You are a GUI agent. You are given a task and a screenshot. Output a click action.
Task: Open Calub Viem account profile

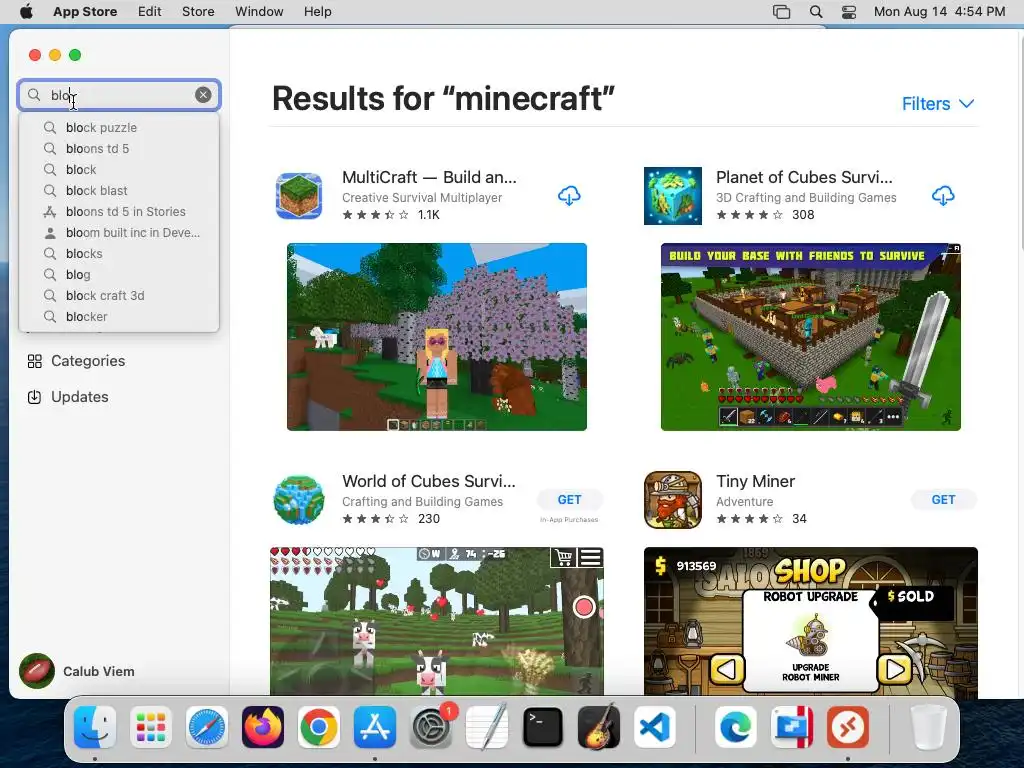[77, 671]
